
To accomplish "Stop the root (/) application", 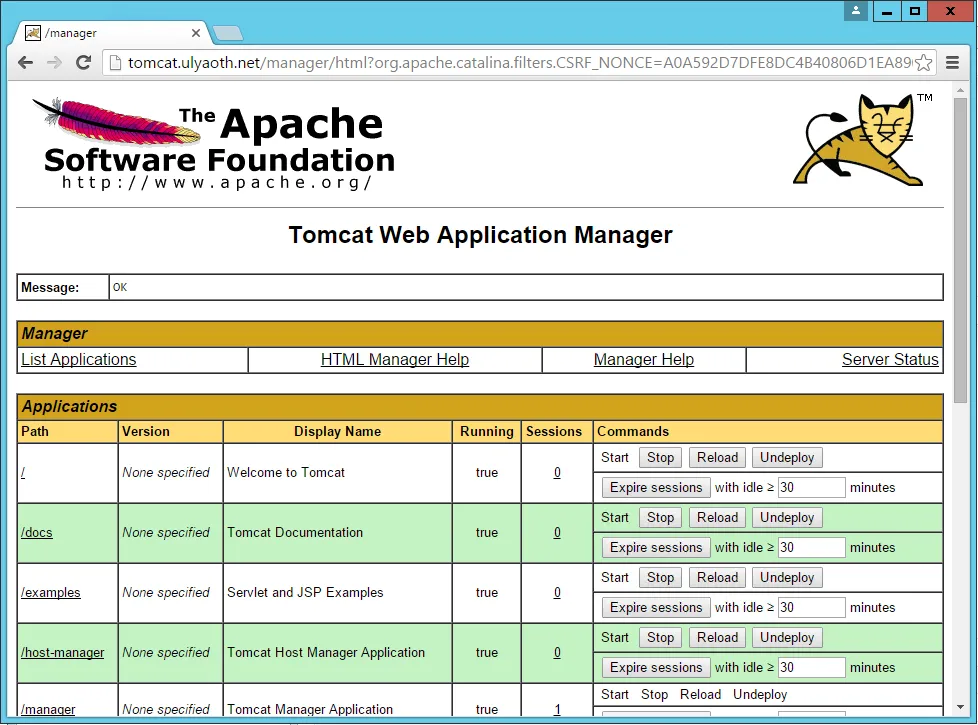I will coord(660,458).
